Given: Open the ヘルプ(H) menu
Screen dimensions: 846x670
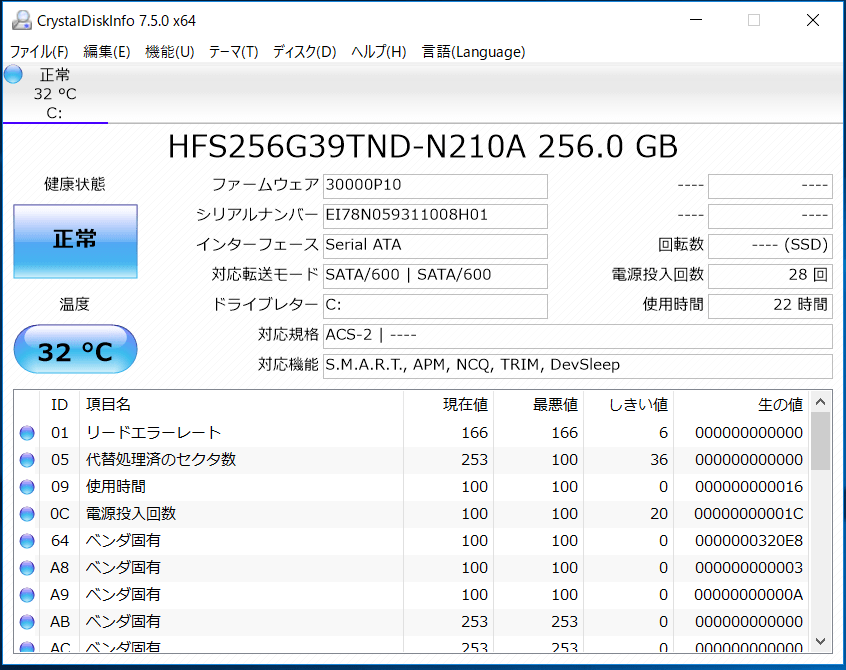Looking at the screenshot, I should click(379, 52).
